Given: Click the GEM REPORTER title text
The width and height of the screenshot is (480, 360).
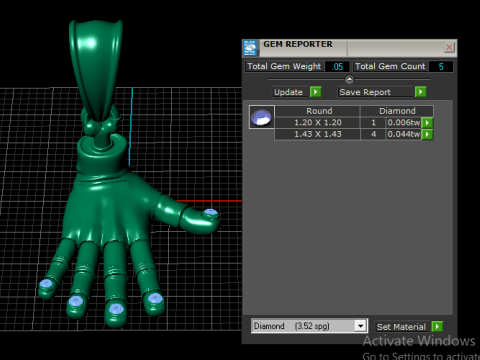Looking at the screenshot, I should pos(298,44).
